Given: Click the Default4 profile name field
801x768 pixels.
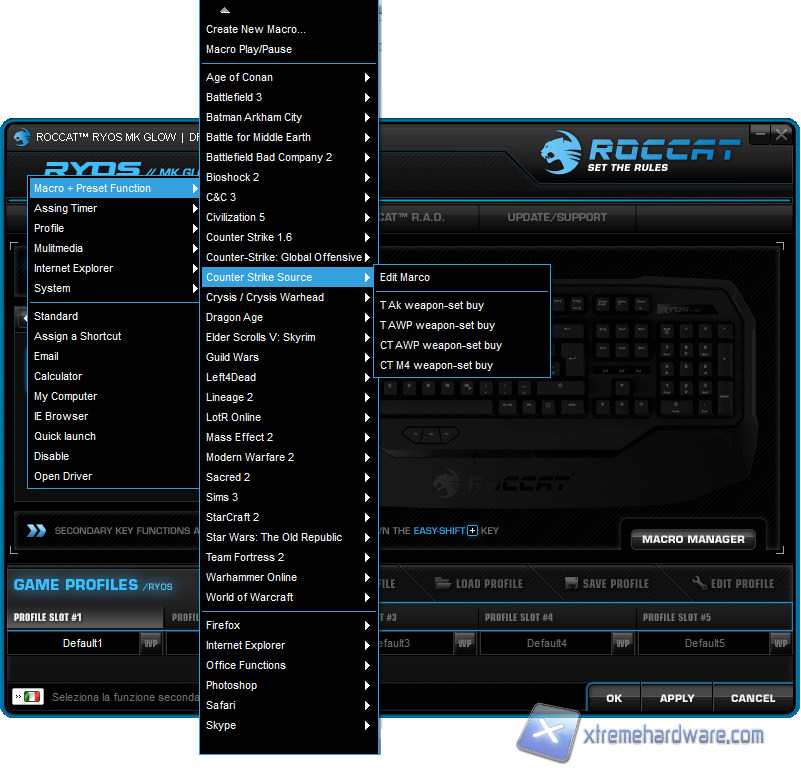Looking at the screenshot, I should pyautogui.click(x=546, y=643).
